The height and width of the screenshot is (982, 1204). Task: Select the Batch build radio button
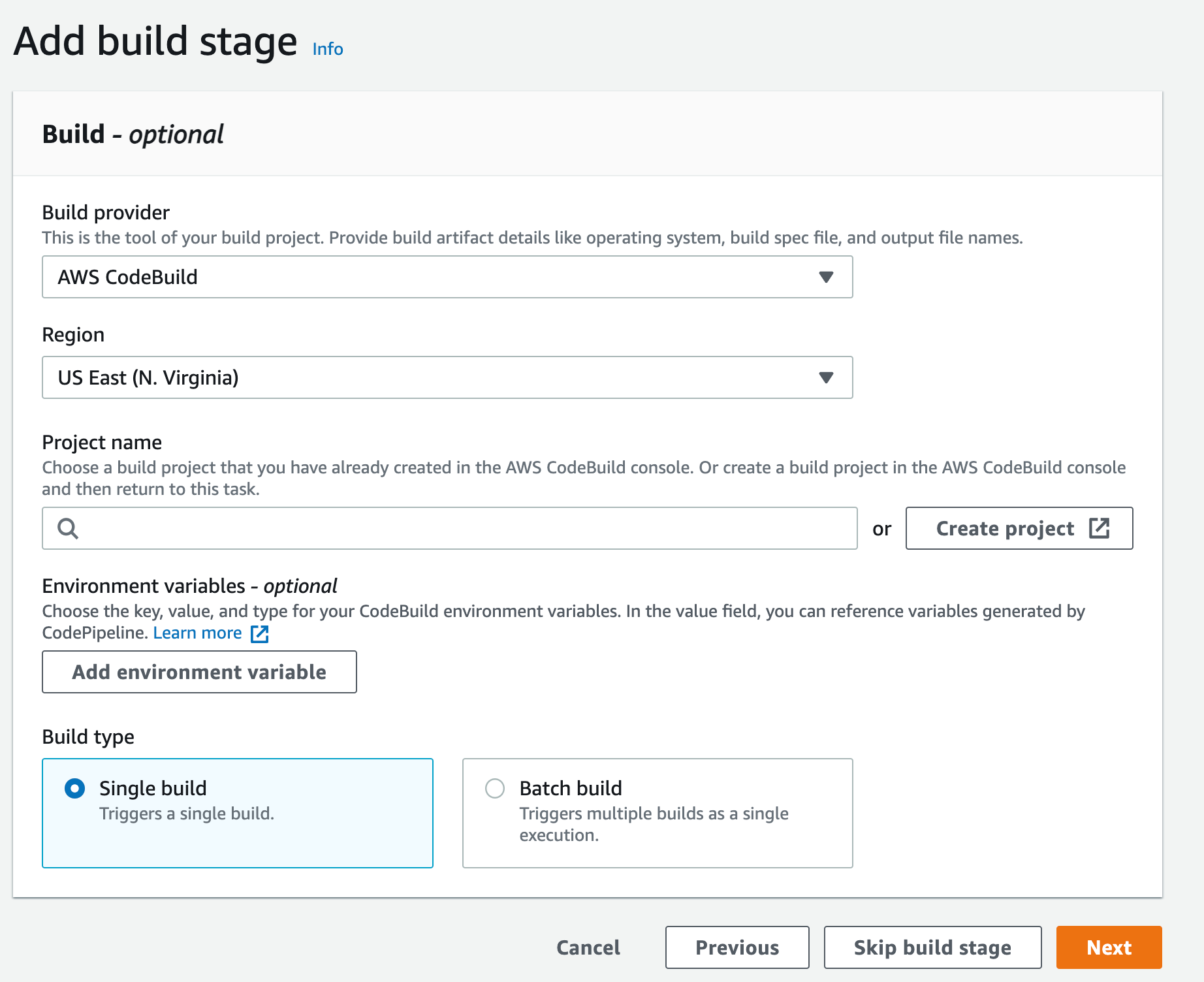(494, 788)
